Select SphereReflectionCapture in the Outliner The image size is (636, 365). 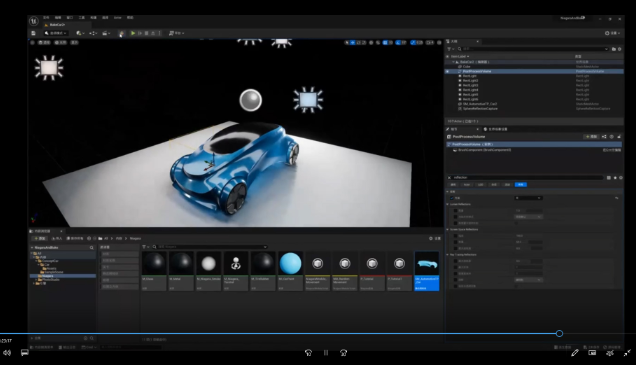479,109
